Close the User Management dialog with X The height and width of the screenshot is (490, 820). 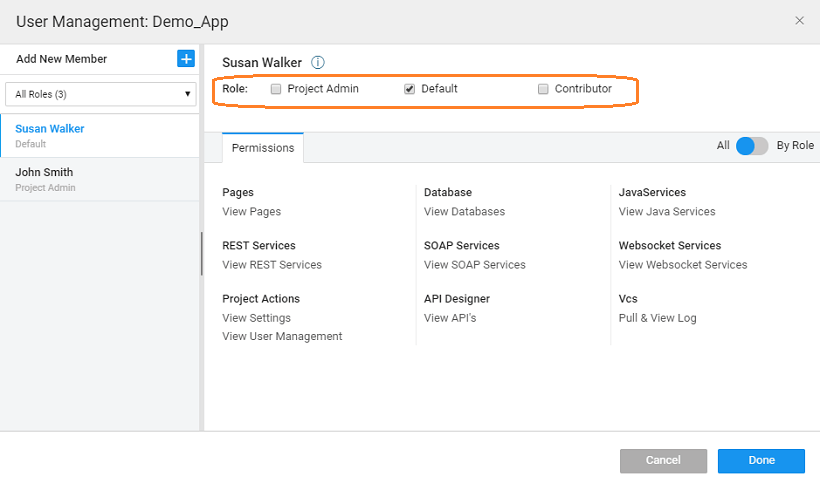(799, 20)
